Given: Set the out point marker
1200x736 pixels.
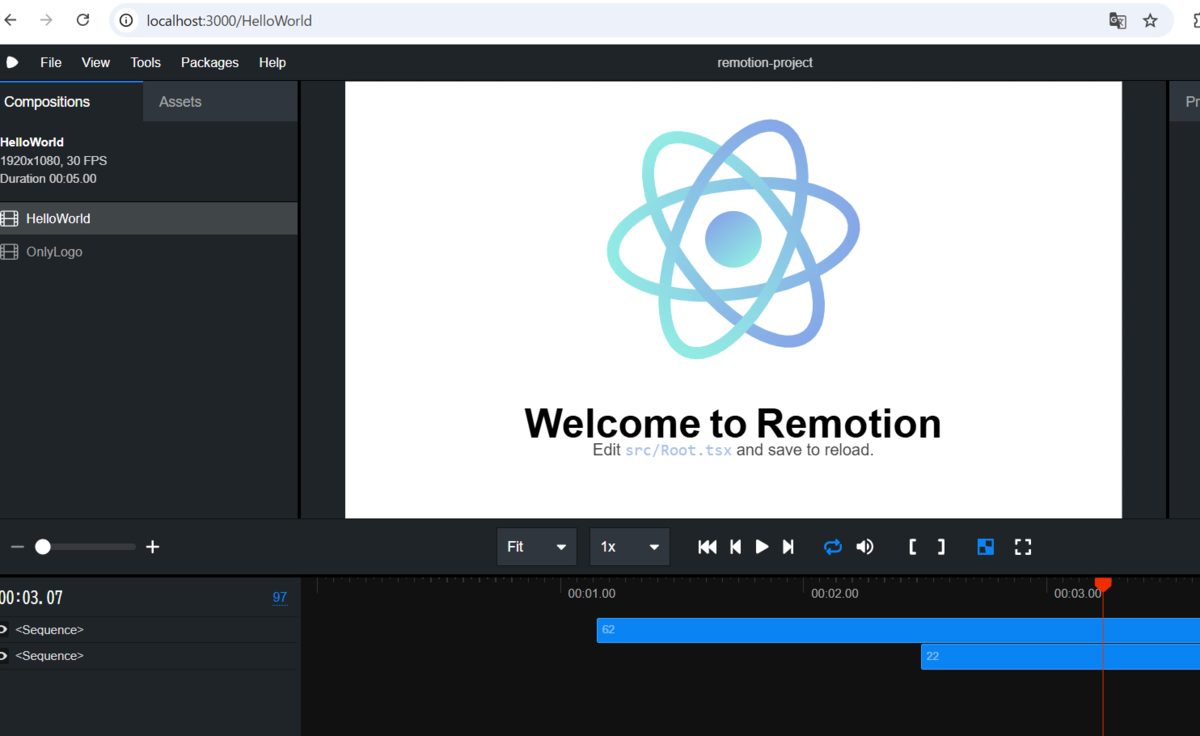Looking at the screenshot, I should [x=940, y=547].
